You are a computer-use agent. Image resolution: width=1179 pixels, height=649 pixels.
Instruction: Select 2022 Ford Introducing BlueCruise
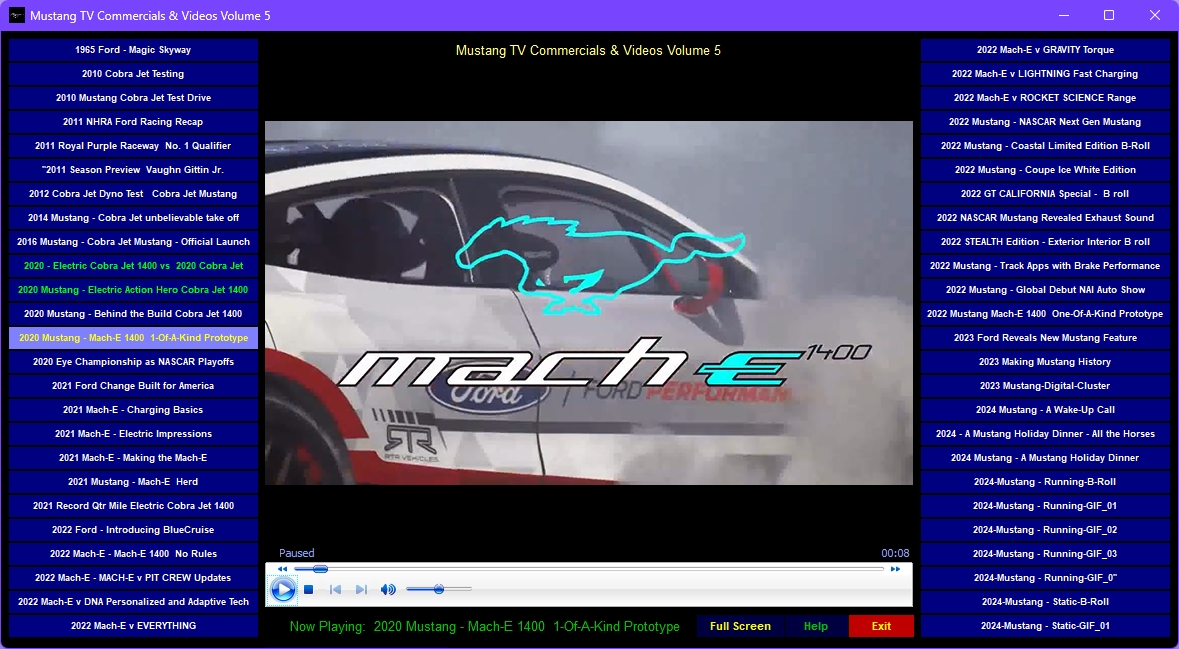pyautogui.click(x=133, y=530)
